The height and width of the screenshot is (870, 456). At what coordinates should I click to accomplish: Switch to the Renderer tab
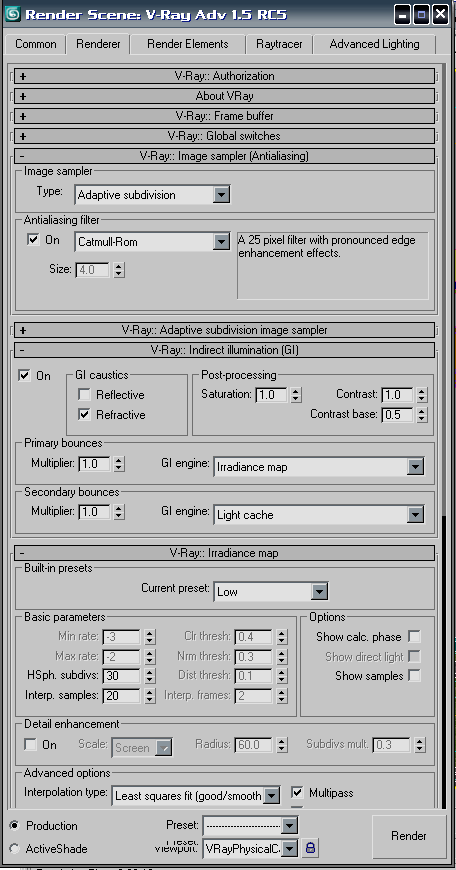tap(98, 44)
